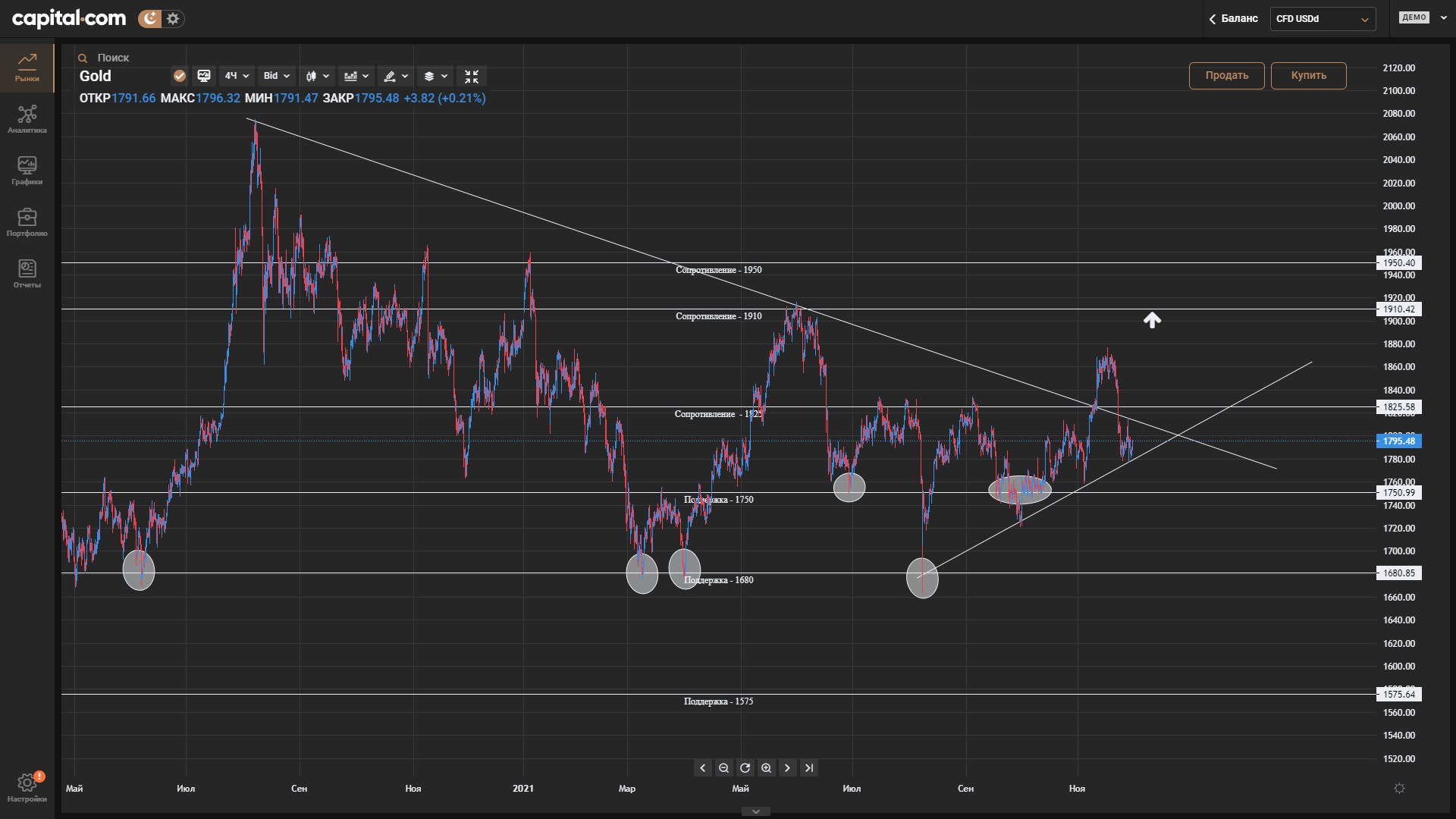The image size is (1456, 819).
Task: Zoom in the chart
Action: 766,768
